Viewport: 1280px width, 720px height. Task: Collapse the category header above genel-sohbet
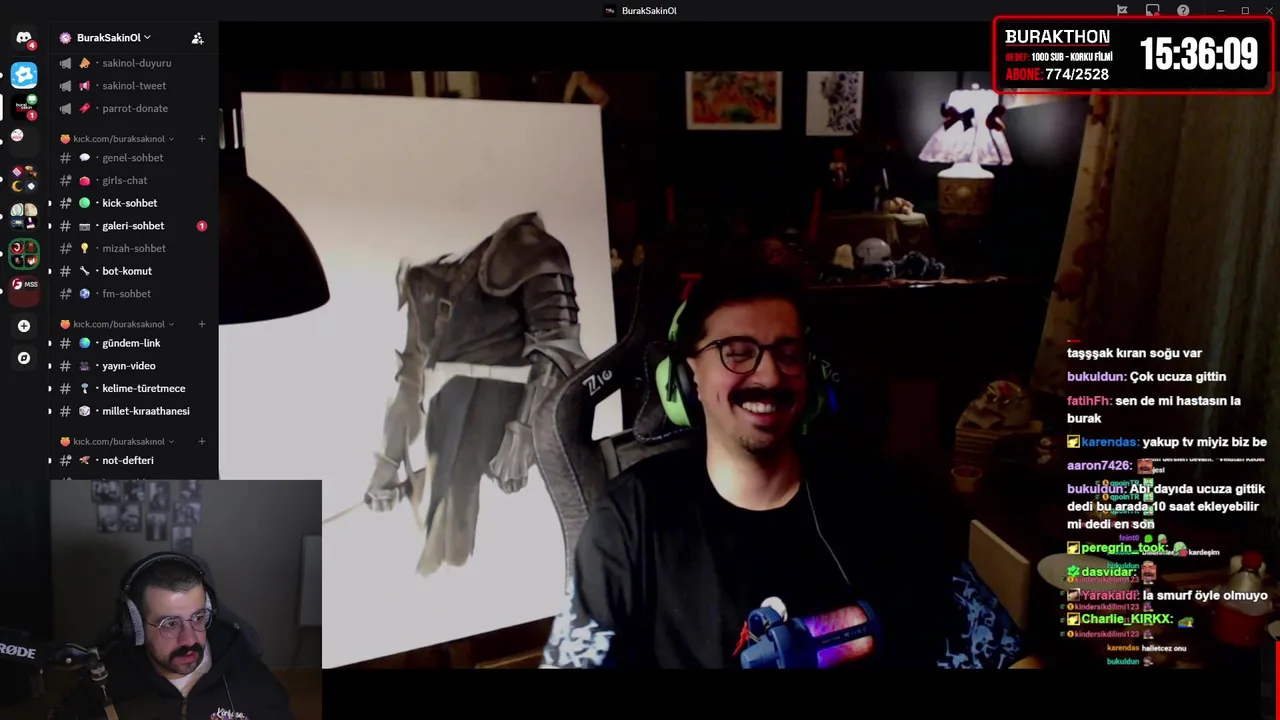(x=118, y=139)
